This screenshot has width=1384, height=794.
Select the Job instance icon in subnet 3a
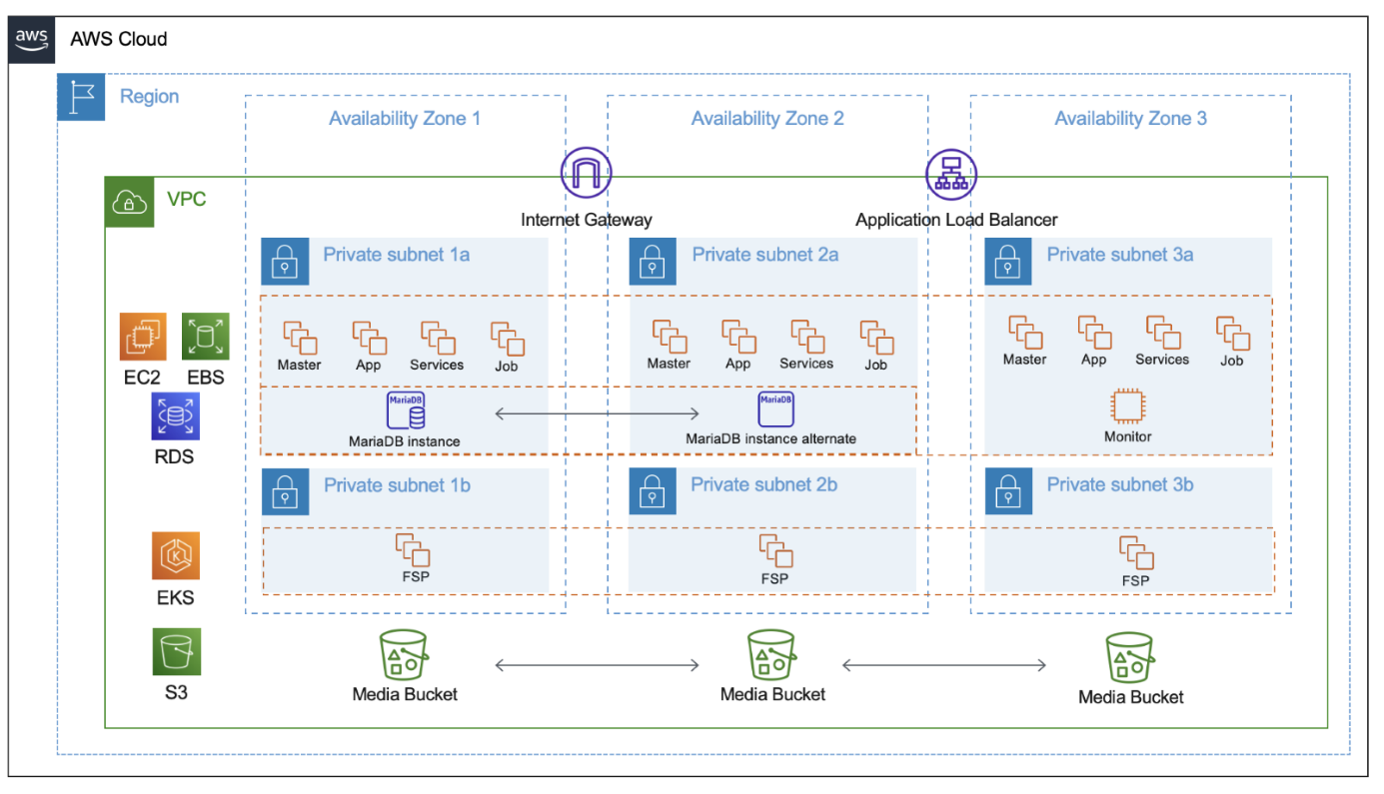click(x=1232, y=333)
